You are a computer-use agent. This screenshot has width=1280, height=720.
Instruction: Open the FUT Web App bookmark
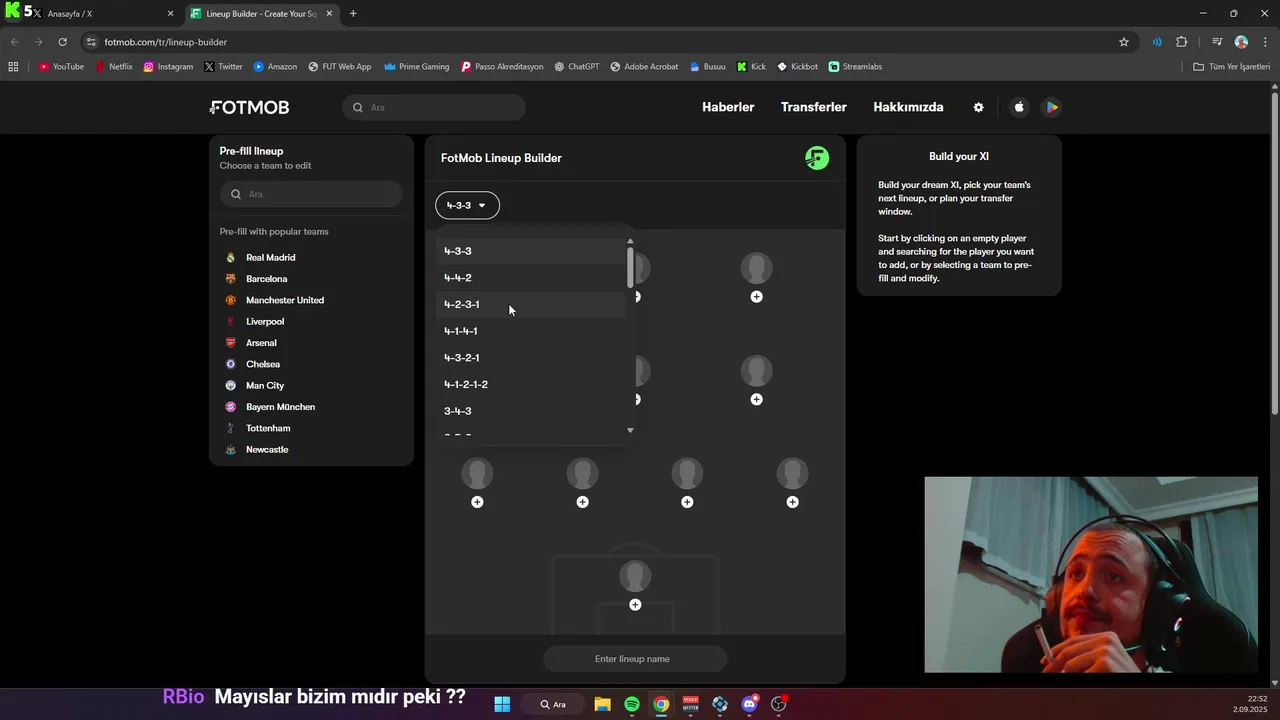340,67
